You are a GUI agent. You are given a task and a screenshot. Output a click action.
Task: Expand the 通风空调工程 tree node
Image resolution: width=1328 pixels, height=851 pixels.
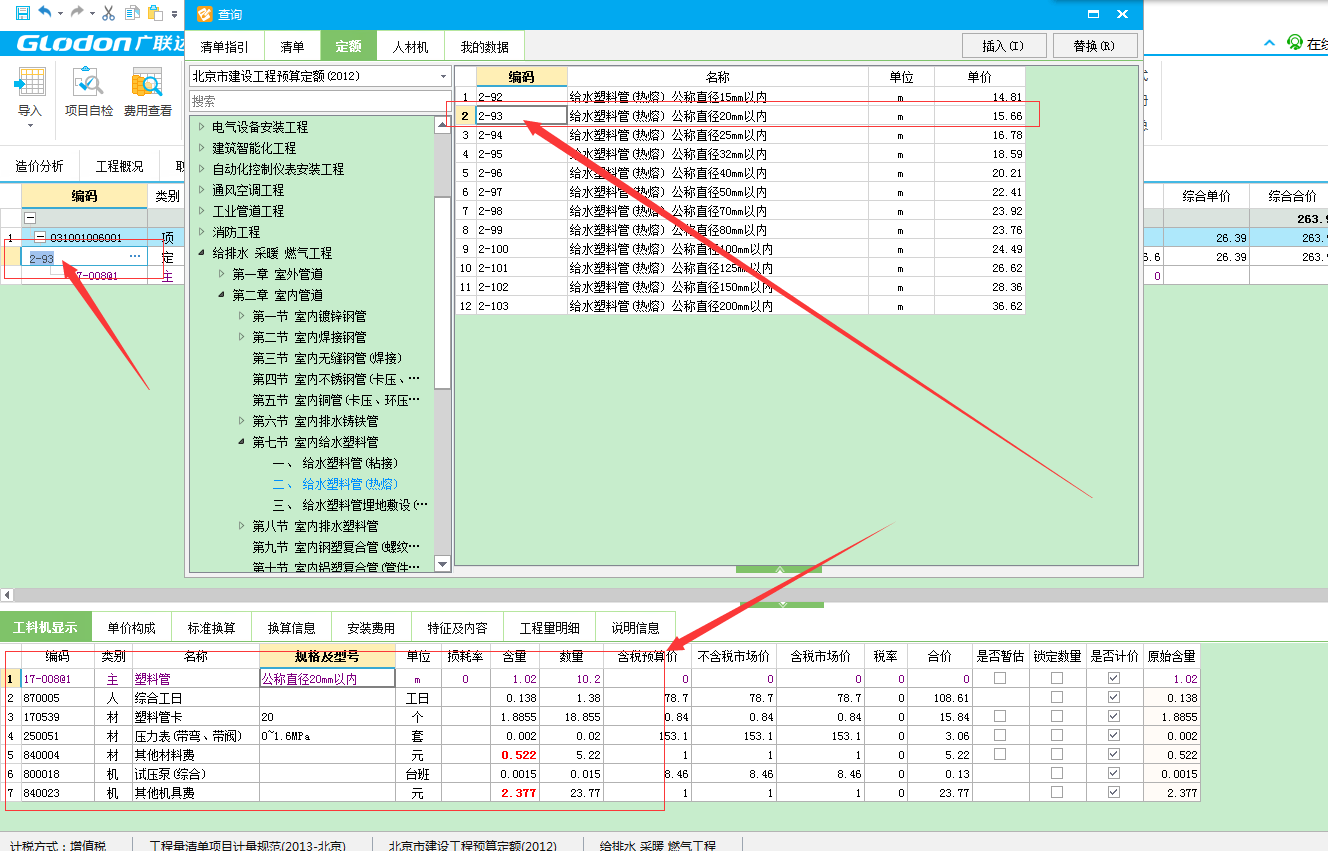tap(202, 190)
